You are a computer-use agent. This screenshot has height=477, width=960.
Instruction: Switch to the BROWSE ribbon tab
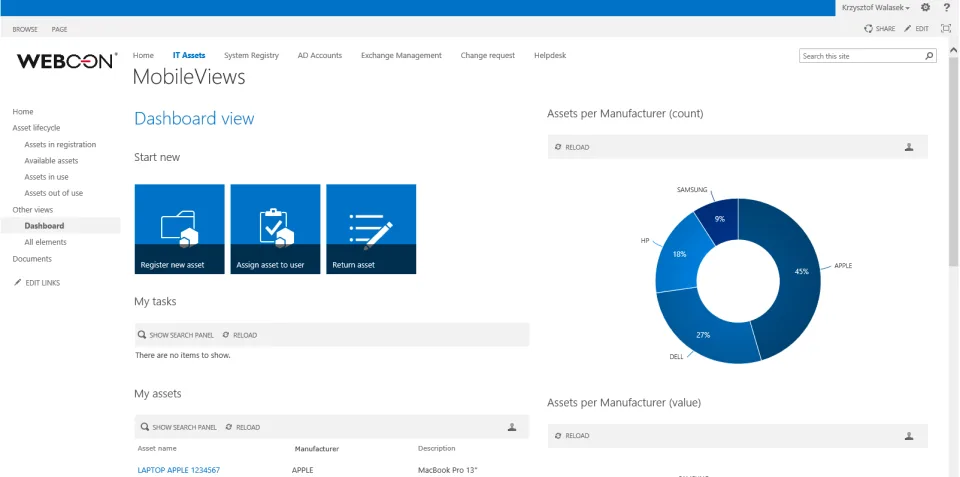pyautogui.click(x=25, y=29)
